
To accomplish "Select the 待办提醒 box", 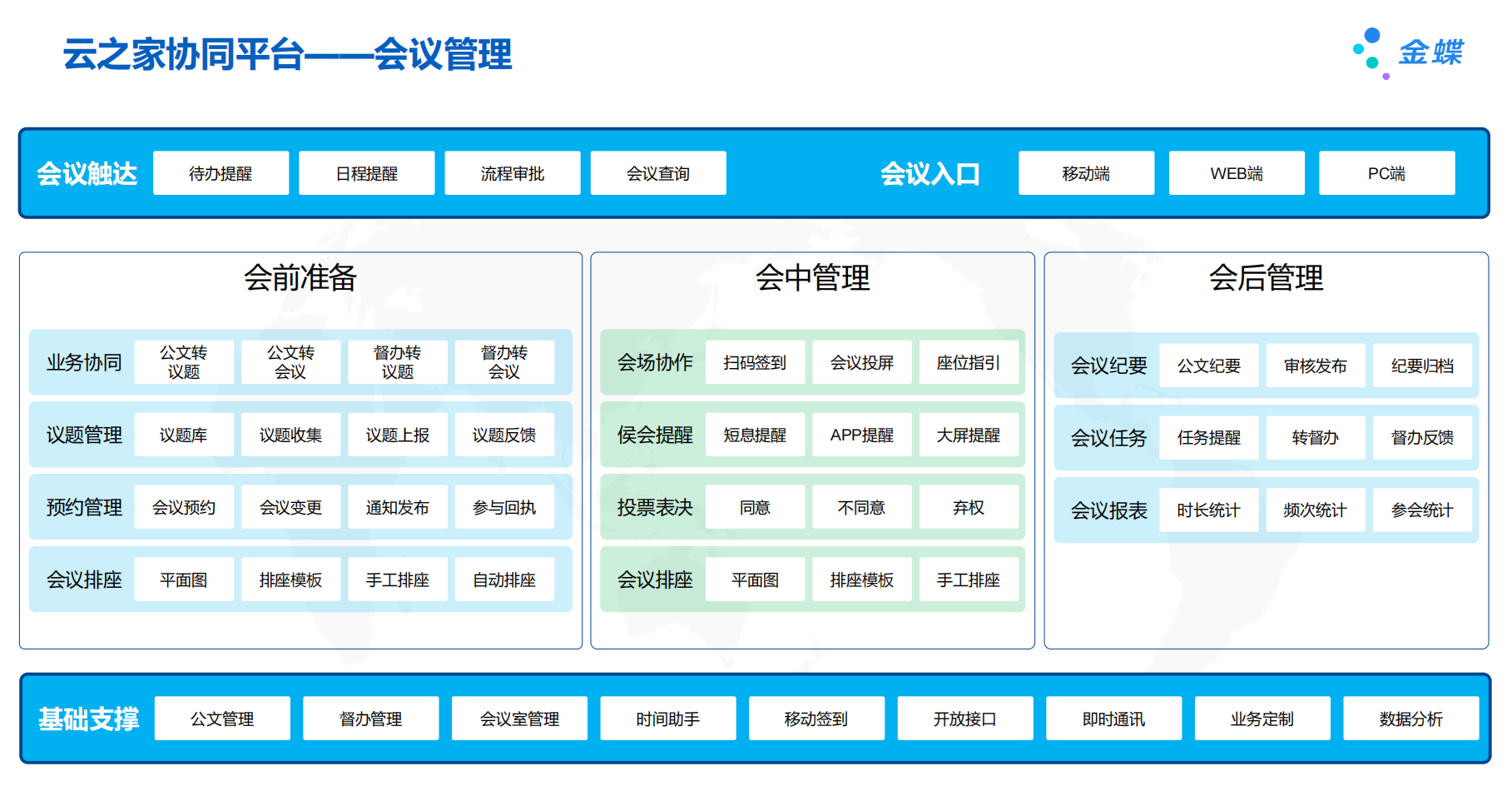I will tap(221, 173).
